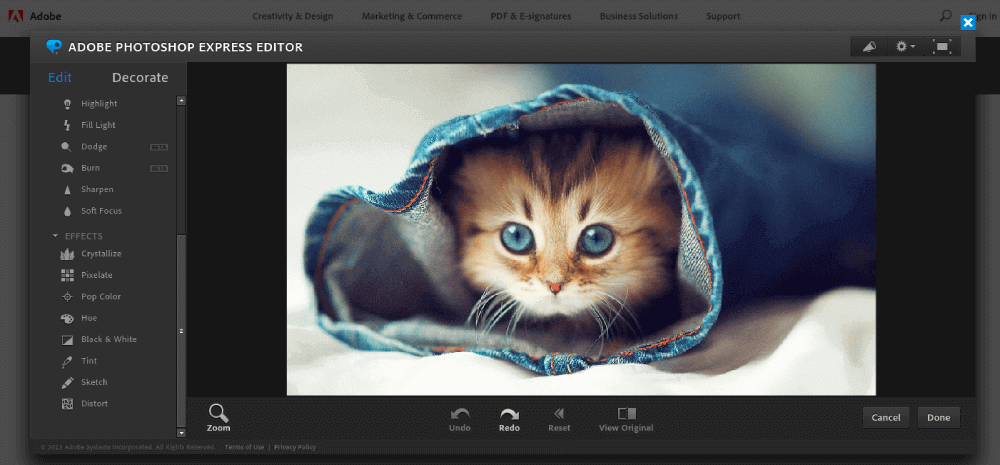This screenshot has width=1000, height=465.
Task: Switch to the Decorate tab
Action: click(140, 78)
